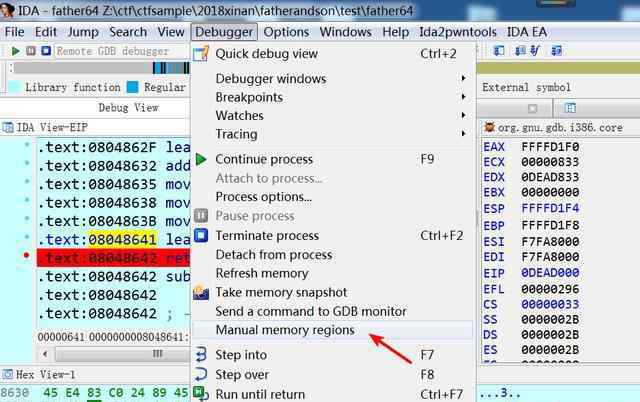Open the Windows menu
The width and height of the screenshot is (640, 402).
(x=345, y=32)
